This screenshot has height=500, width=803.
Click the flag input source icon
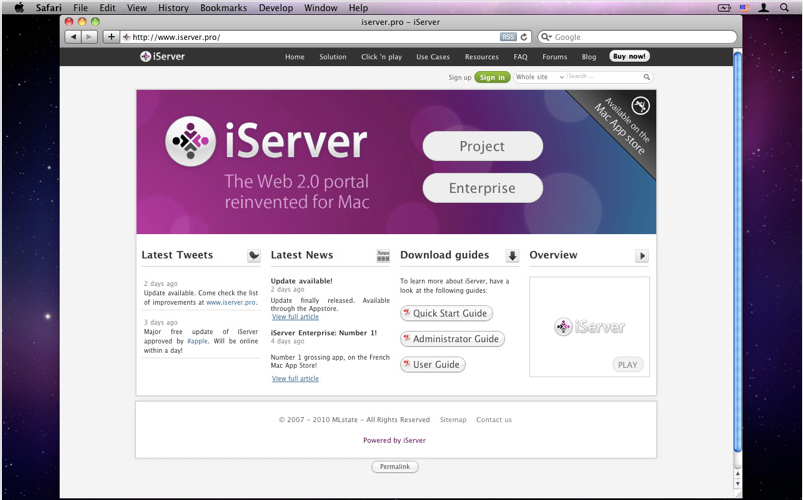click(745, 8)
